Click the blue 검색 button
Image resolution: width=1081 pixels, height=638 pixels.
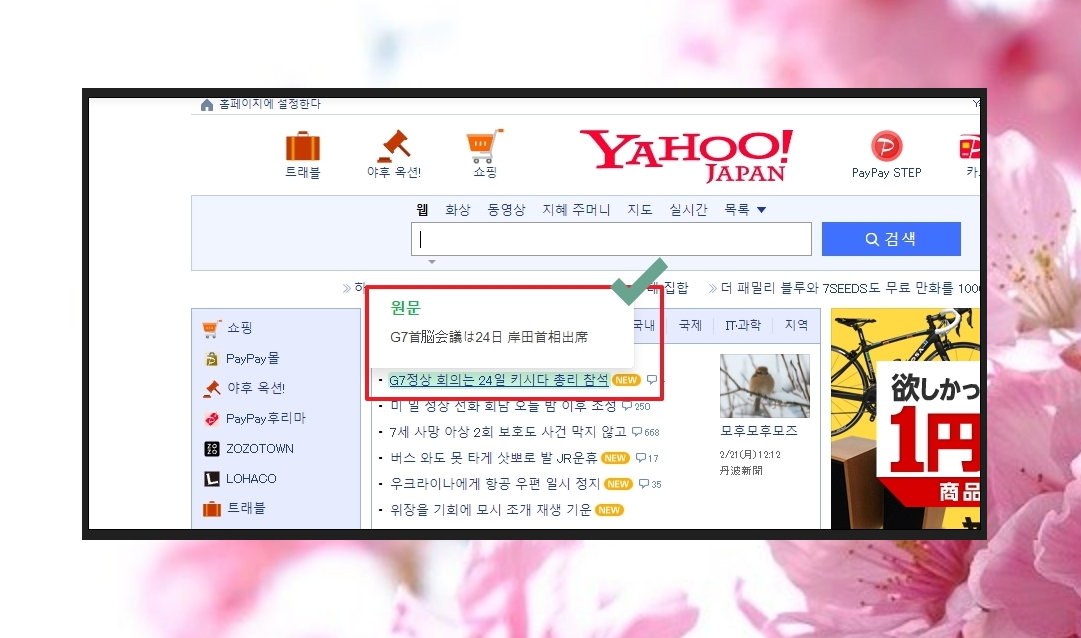pyautogui.click(x=891, y=239)
